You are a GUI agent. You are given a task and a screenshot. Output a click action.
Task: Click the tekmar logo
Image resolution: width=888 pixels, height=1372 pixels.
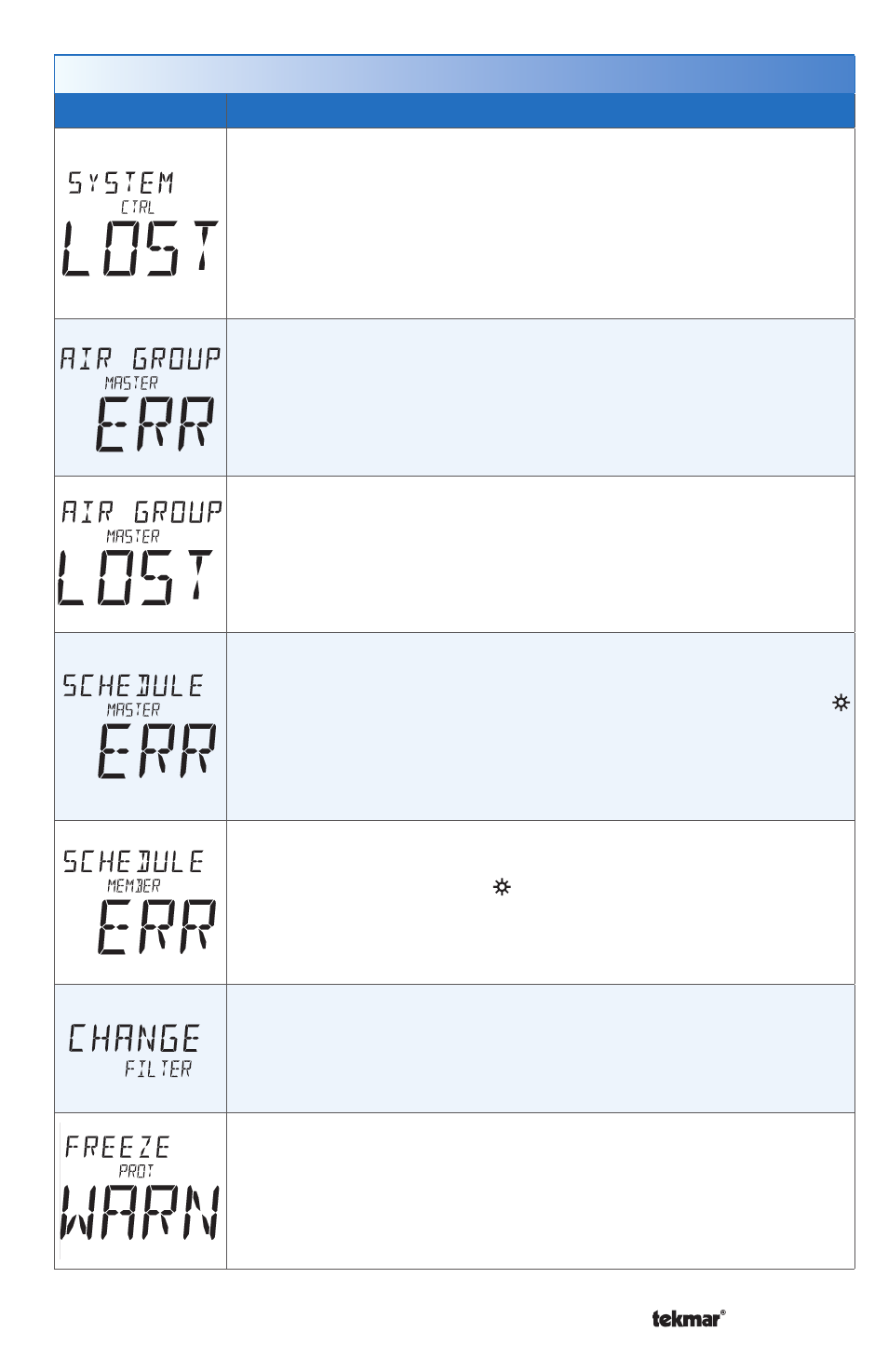(688, 1318)
